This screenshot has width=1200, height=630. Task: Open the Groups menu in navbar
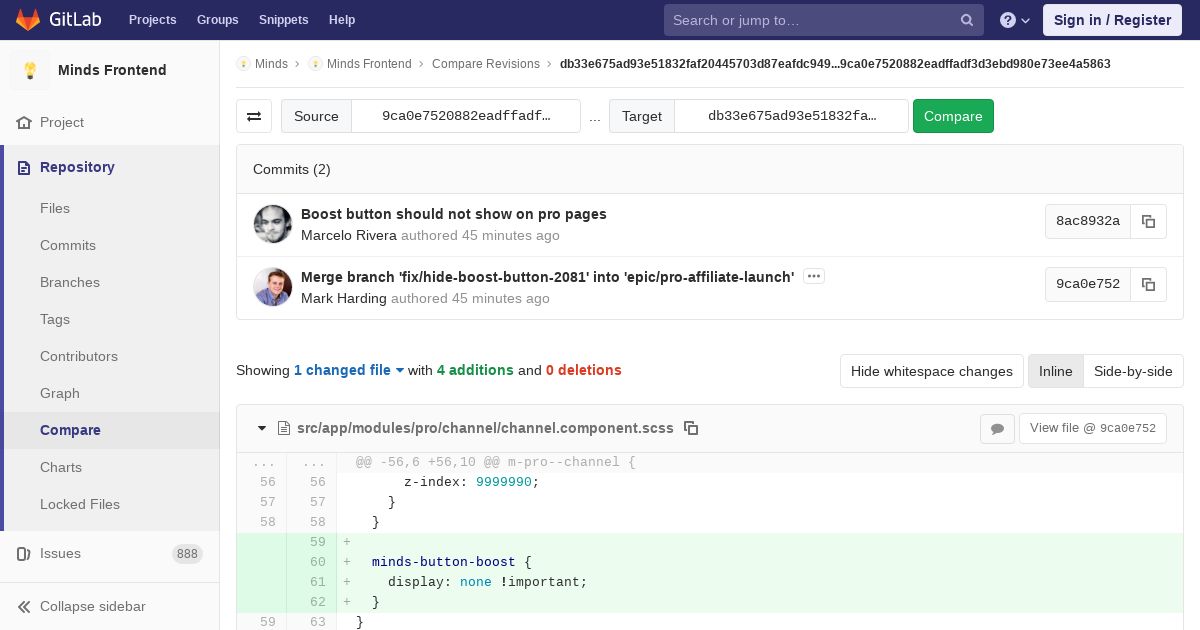[217, 20]
